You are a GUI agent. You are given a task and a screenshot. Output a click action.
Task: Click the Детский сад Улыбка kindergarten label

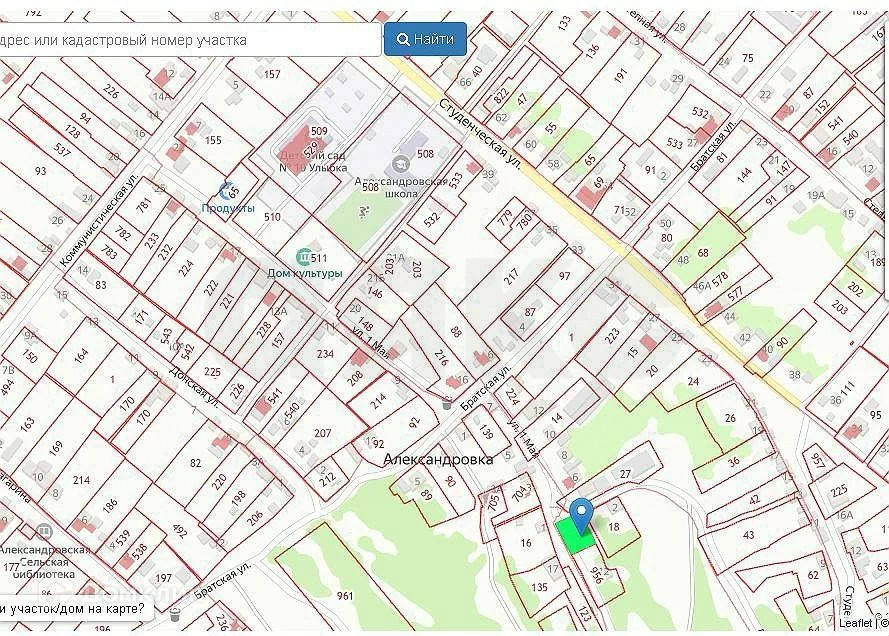click(305, 158)
